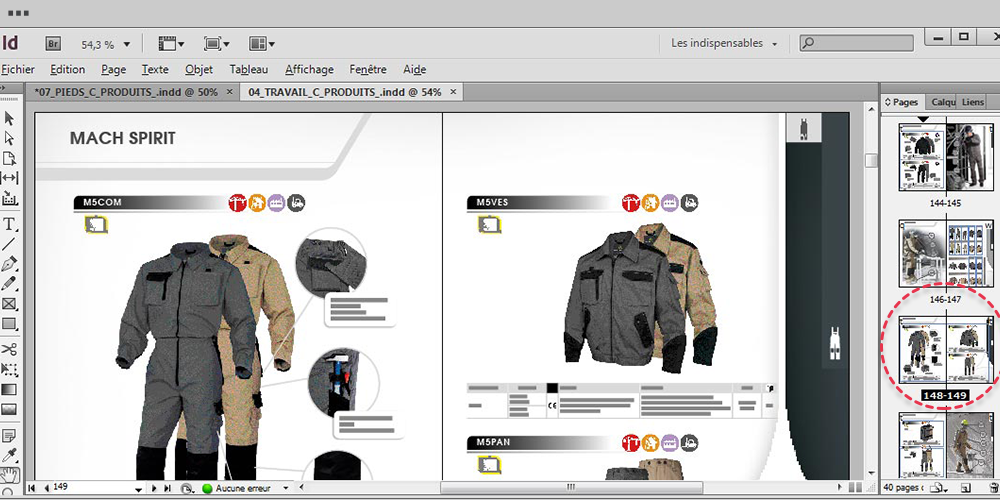Image resolution: width=1000 pixels, height=500 pixels.
Task: Select the Eyedropper tool
Action: pyautogui.click(x=9, y=455)
